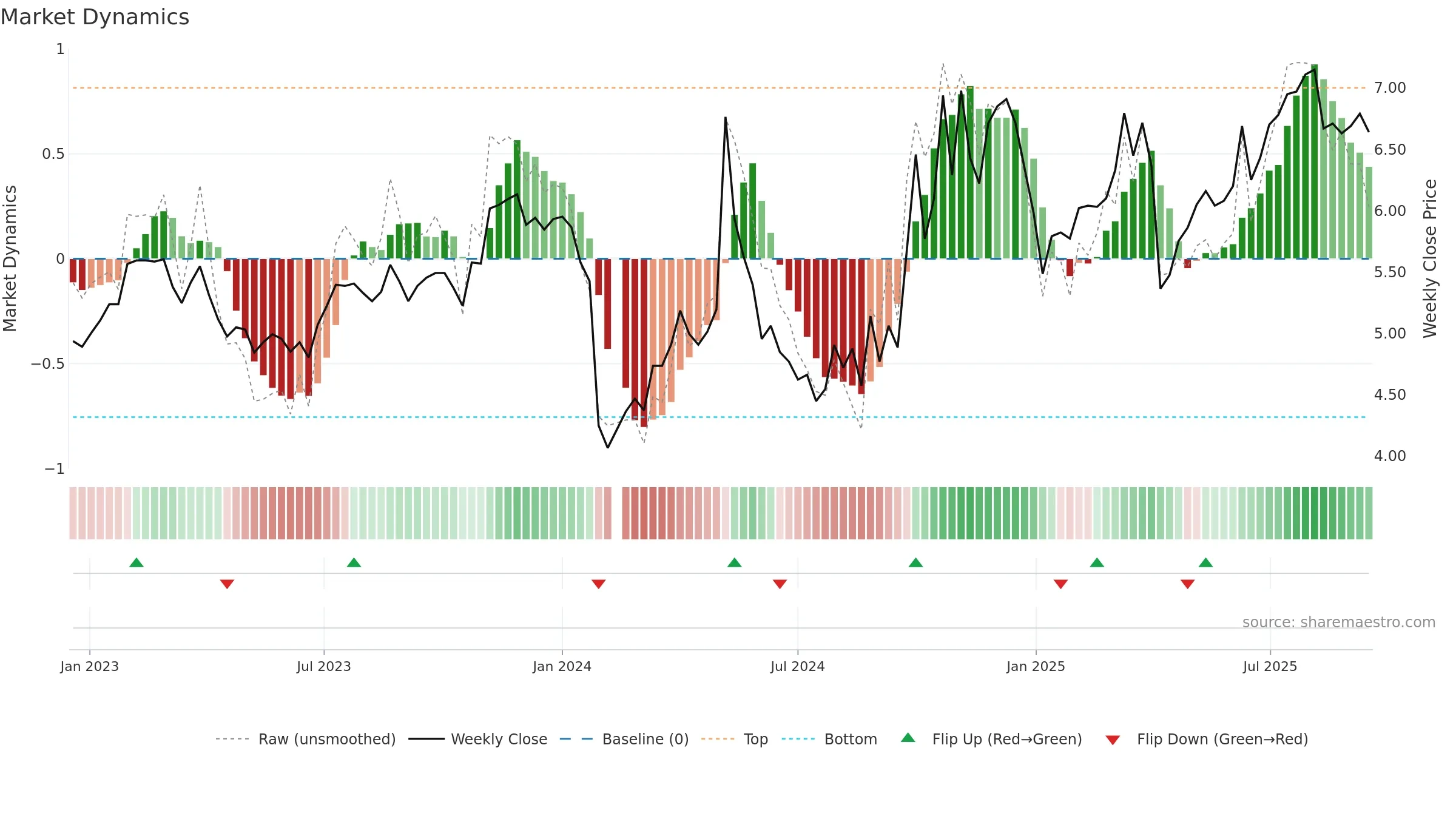Click the 0.5 tick on the left axis

(53, 154)
